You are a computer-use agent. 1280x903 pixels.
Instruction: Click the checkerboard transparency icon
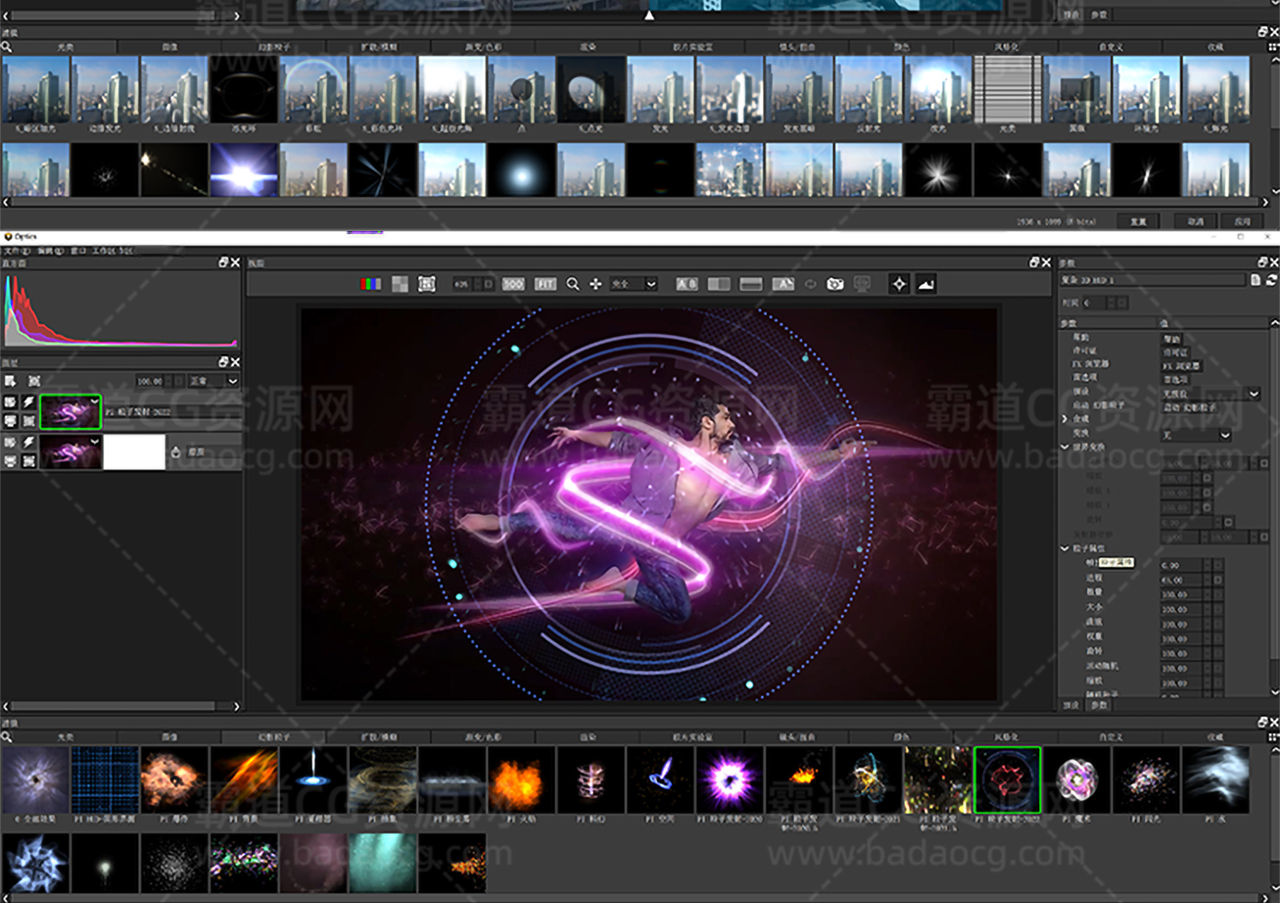pyautogui.click(x=399, y=284)
